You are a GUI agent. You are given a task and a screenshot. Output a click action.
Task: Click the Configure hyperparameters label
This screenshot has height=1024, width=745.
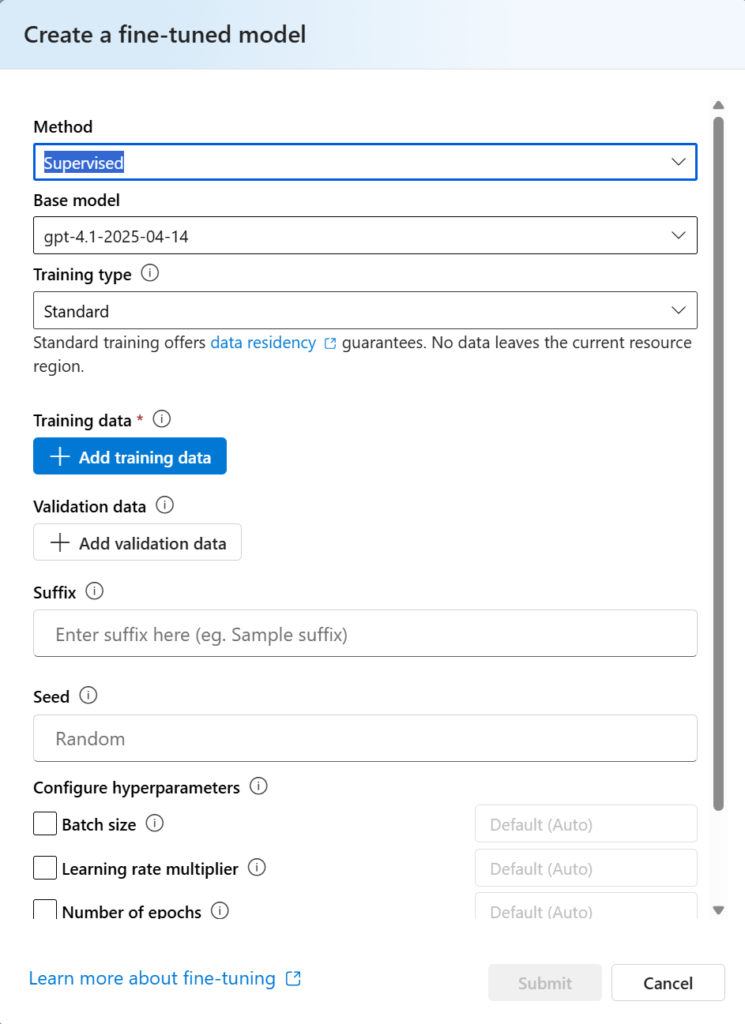pos(136,788)
